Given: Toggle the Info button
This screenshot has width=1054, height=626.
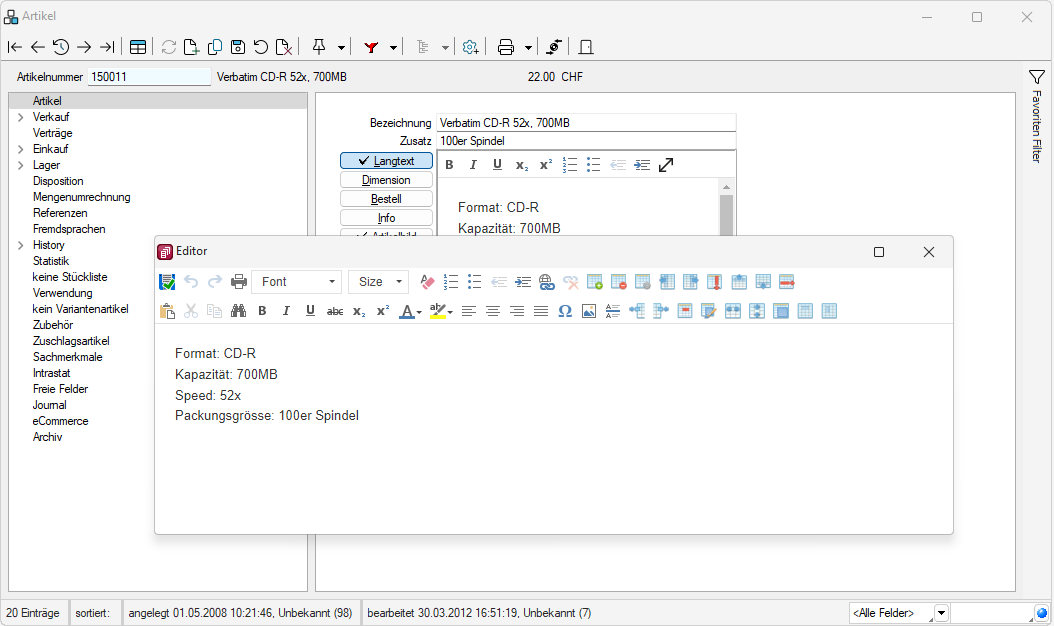Looking at the screenshot, I should pos(387,217).
